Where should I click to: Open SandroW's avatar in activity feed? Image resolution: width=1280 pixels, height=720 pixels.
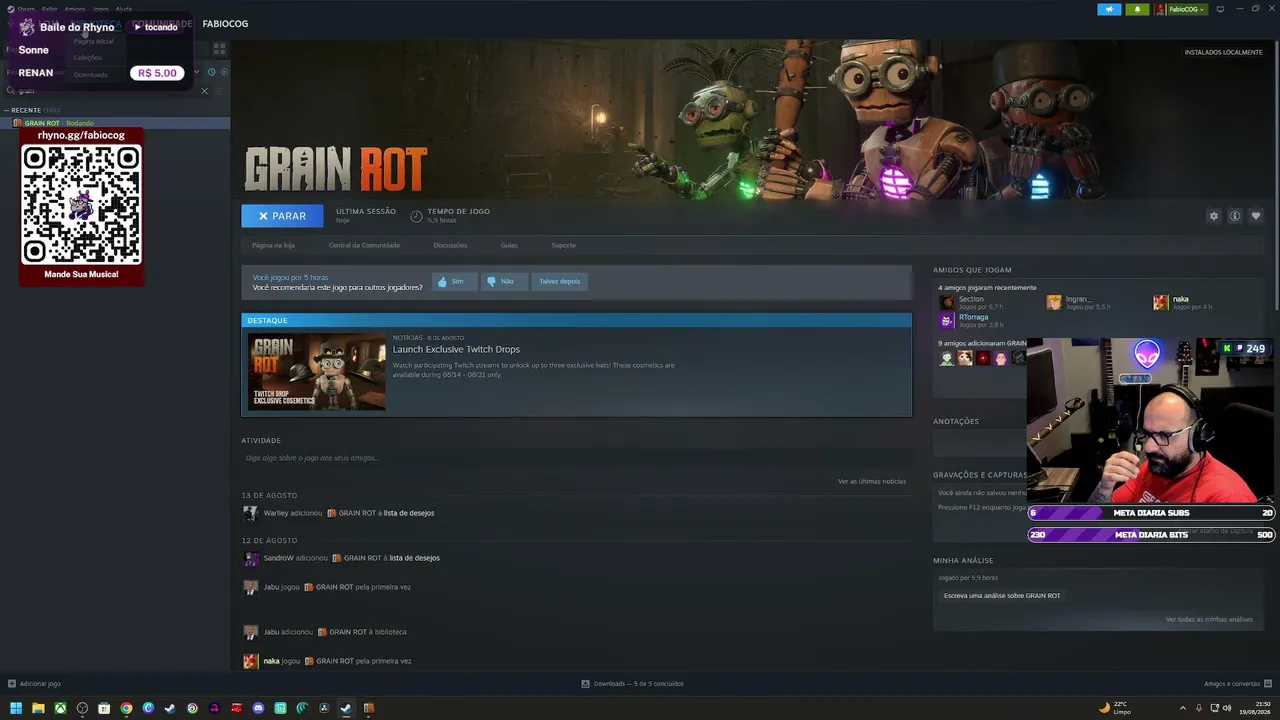[x=250, y=558]
